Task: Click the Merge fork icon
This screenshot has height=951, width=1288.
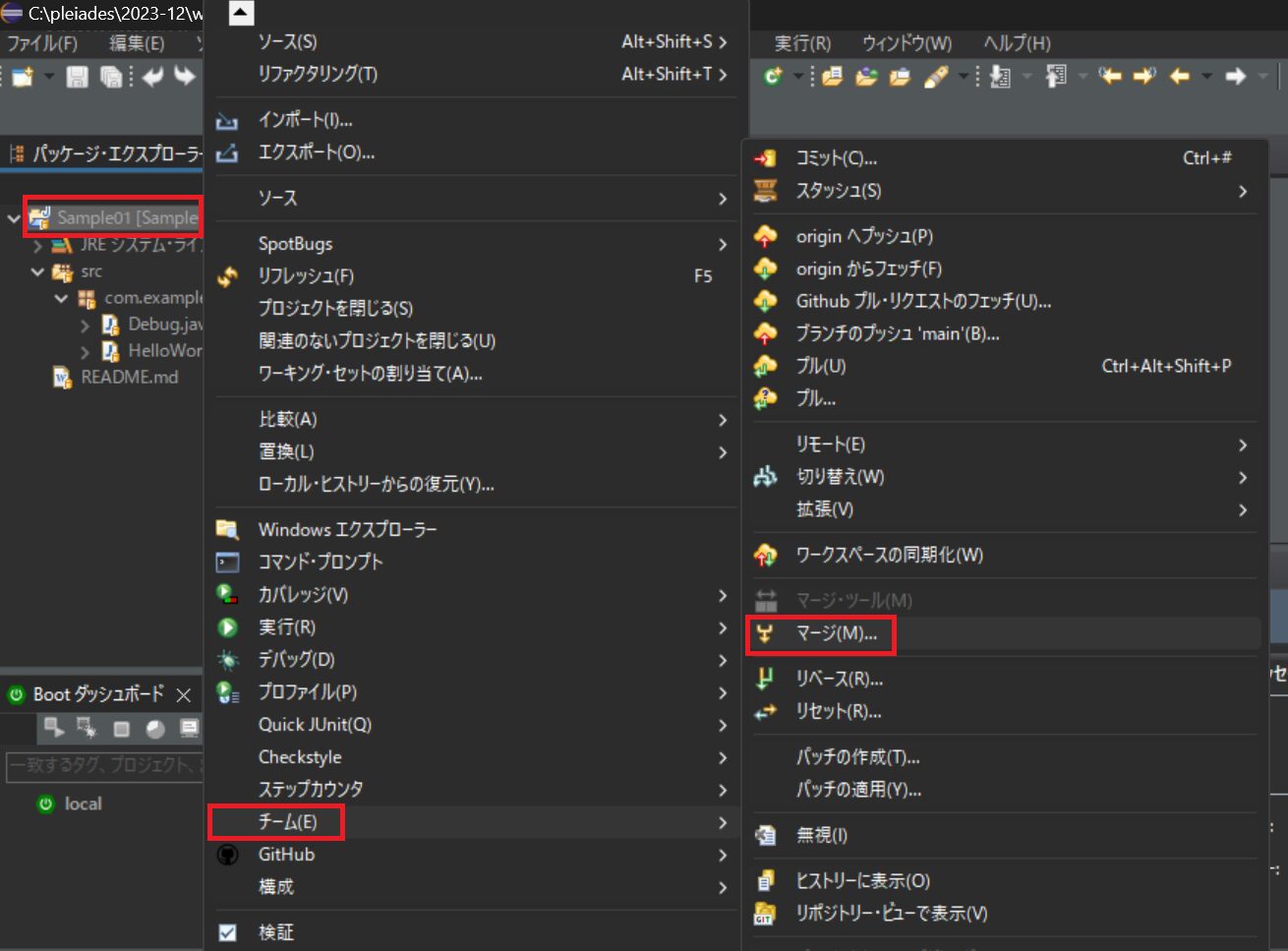Action: coord(765,633)
